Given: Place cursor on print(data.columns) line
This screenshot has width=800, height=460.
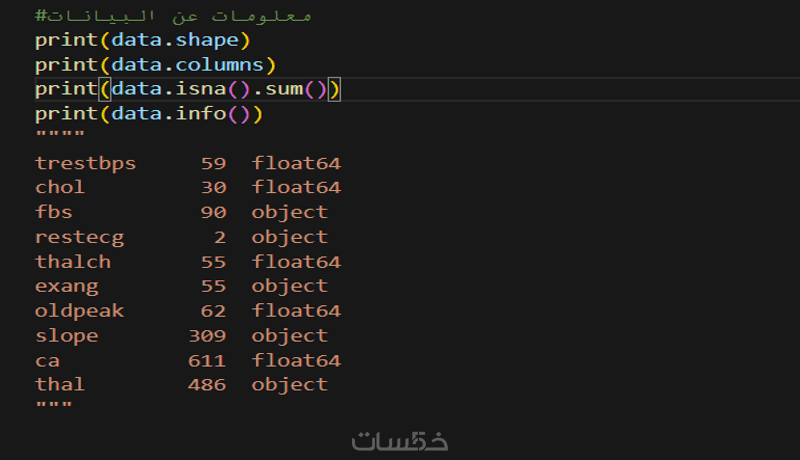Looking at the screenshot, I should pos(154,65).
